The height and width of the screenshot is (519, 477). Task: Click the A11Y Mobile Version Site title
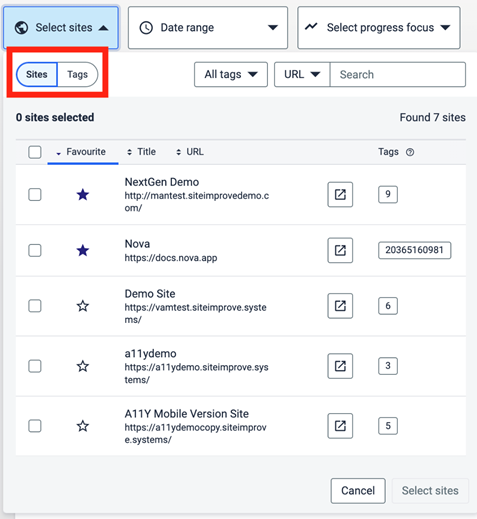(187, 414)
